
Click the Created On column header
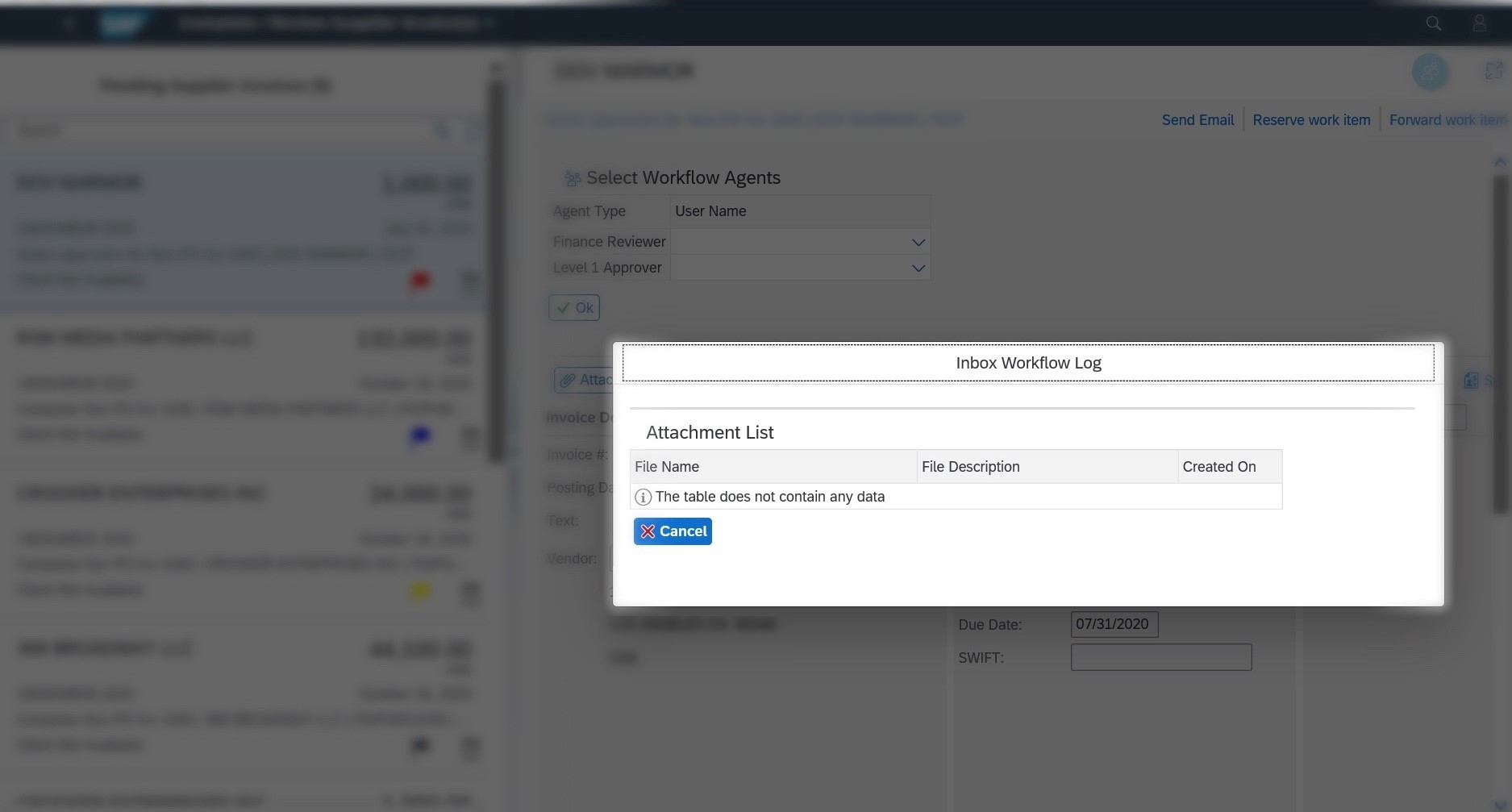1230,467
